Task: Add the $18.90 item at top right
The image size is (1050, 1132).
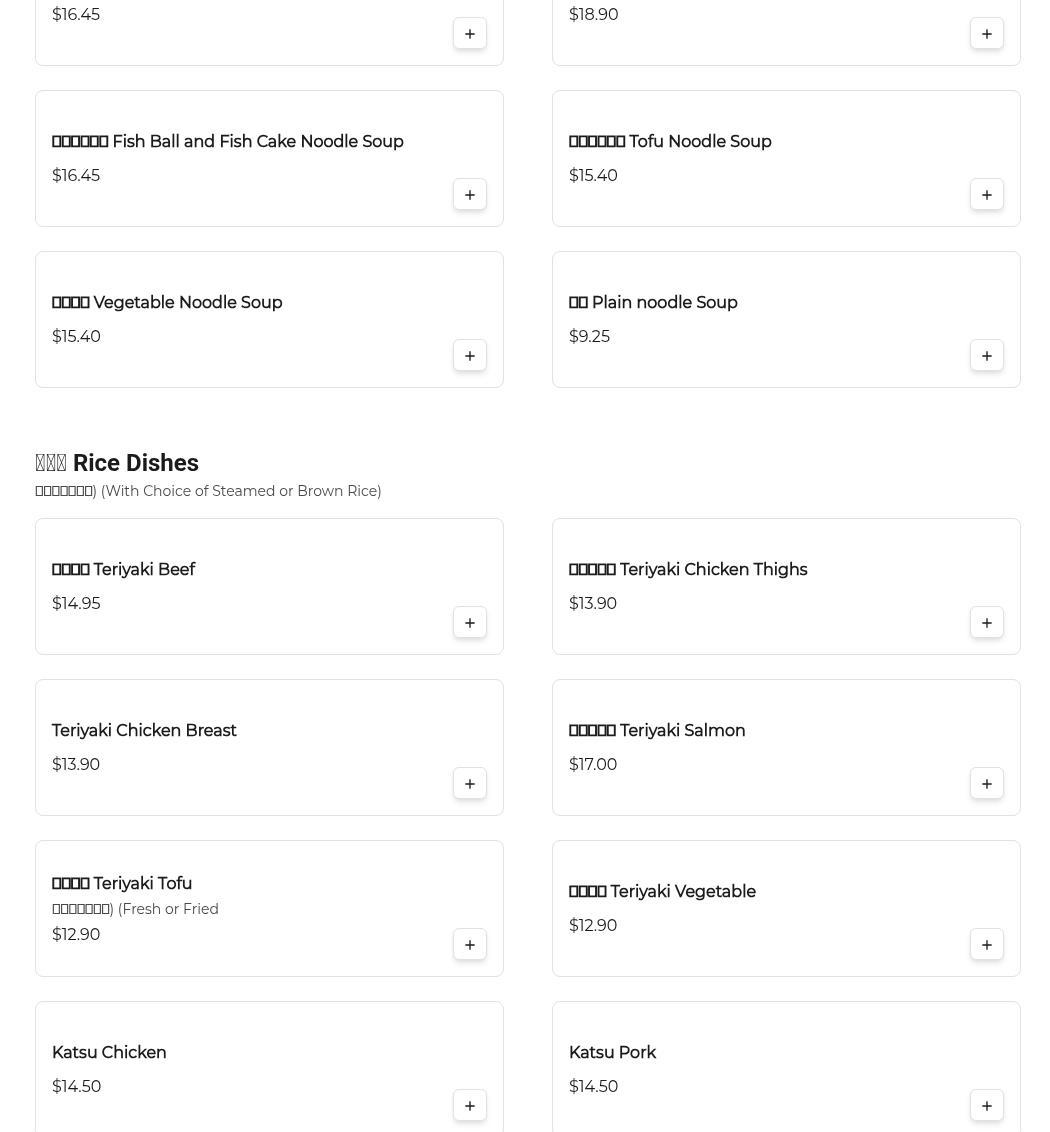Action: pyautogui.click(x=986, y=33)
